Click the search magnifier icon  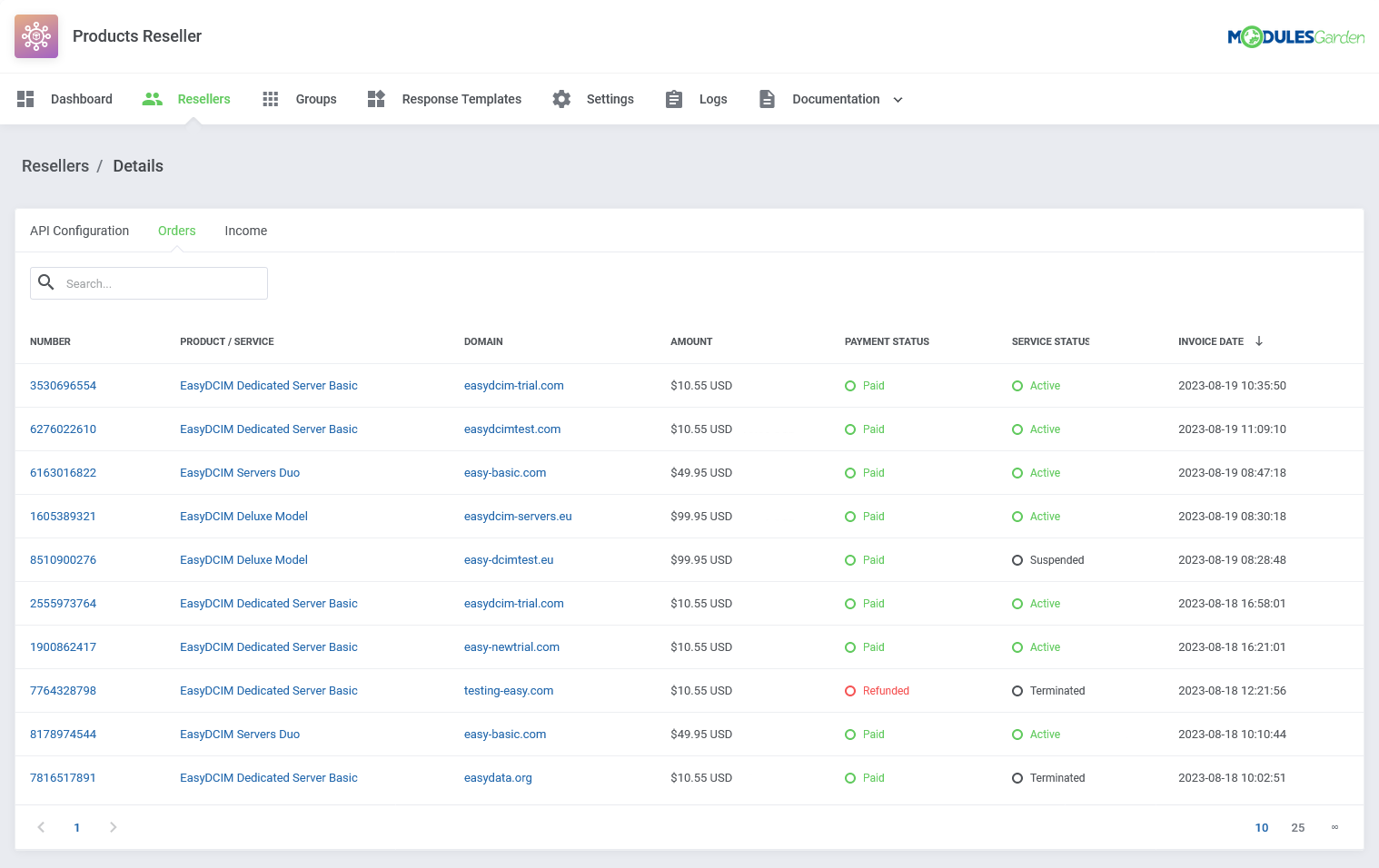tap(46, 282)
